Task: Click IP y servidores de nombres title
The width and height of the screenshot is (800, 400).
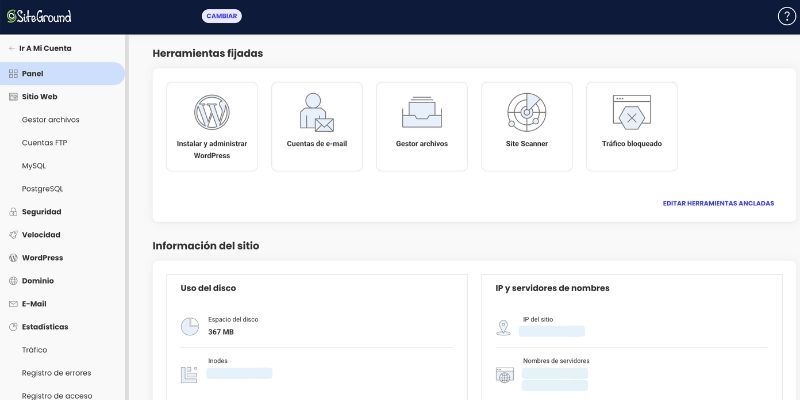Action: pos(553,288)
